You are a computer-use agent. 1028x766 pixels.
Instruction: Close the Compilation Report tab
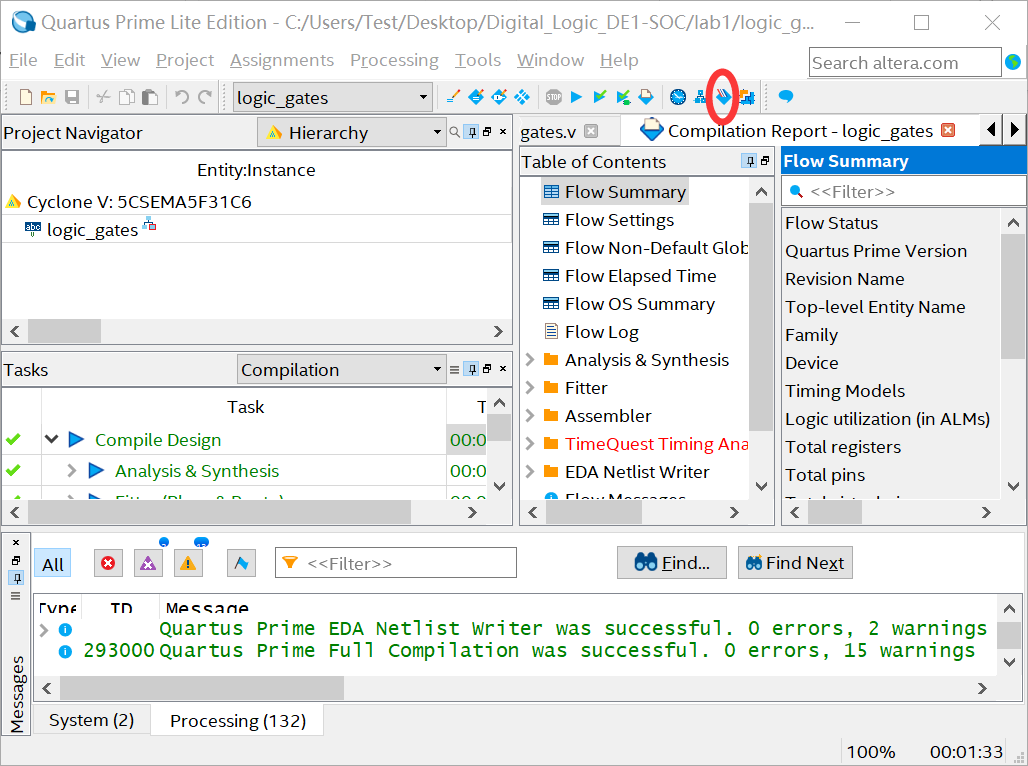[x=947, y=130]
